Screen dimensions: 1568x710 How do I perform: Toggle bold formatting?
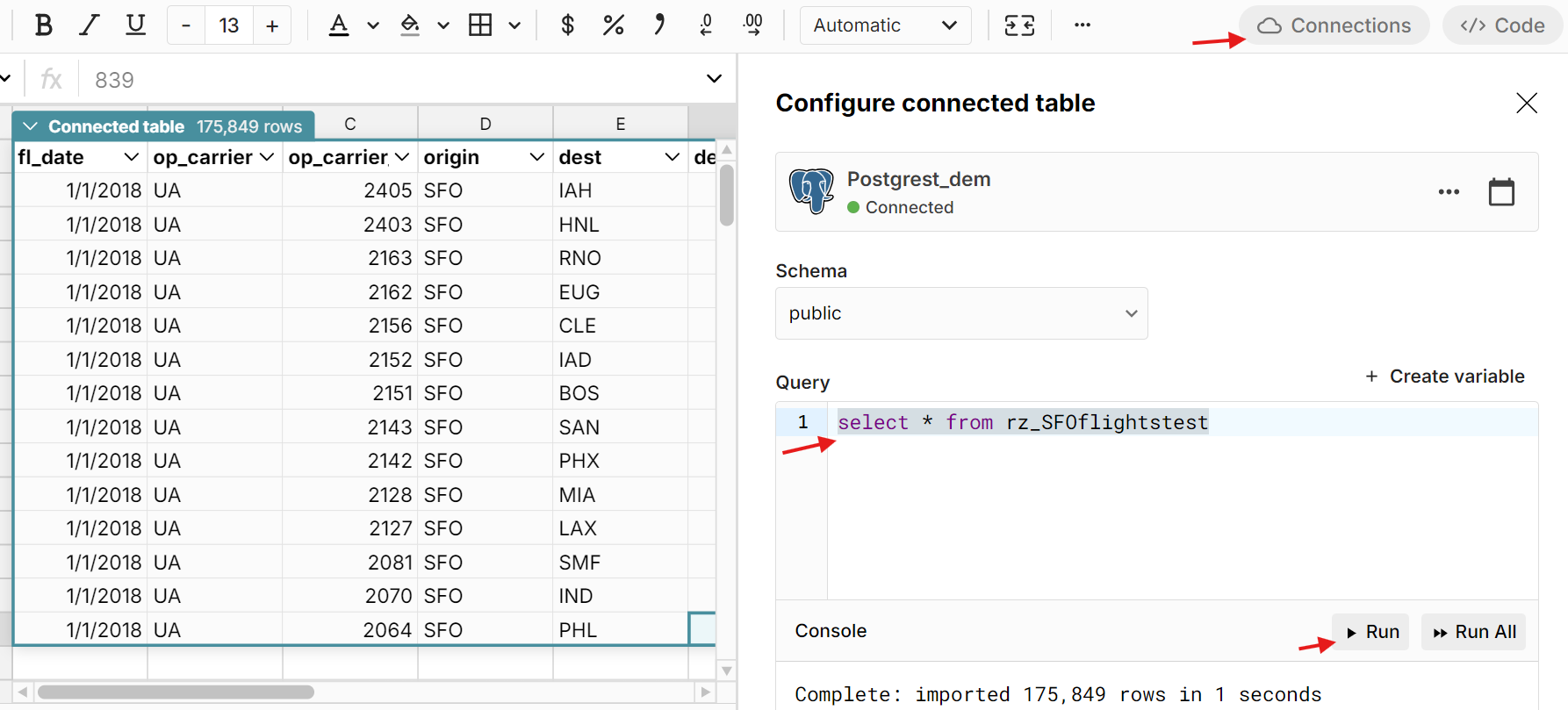pos(43,25)
